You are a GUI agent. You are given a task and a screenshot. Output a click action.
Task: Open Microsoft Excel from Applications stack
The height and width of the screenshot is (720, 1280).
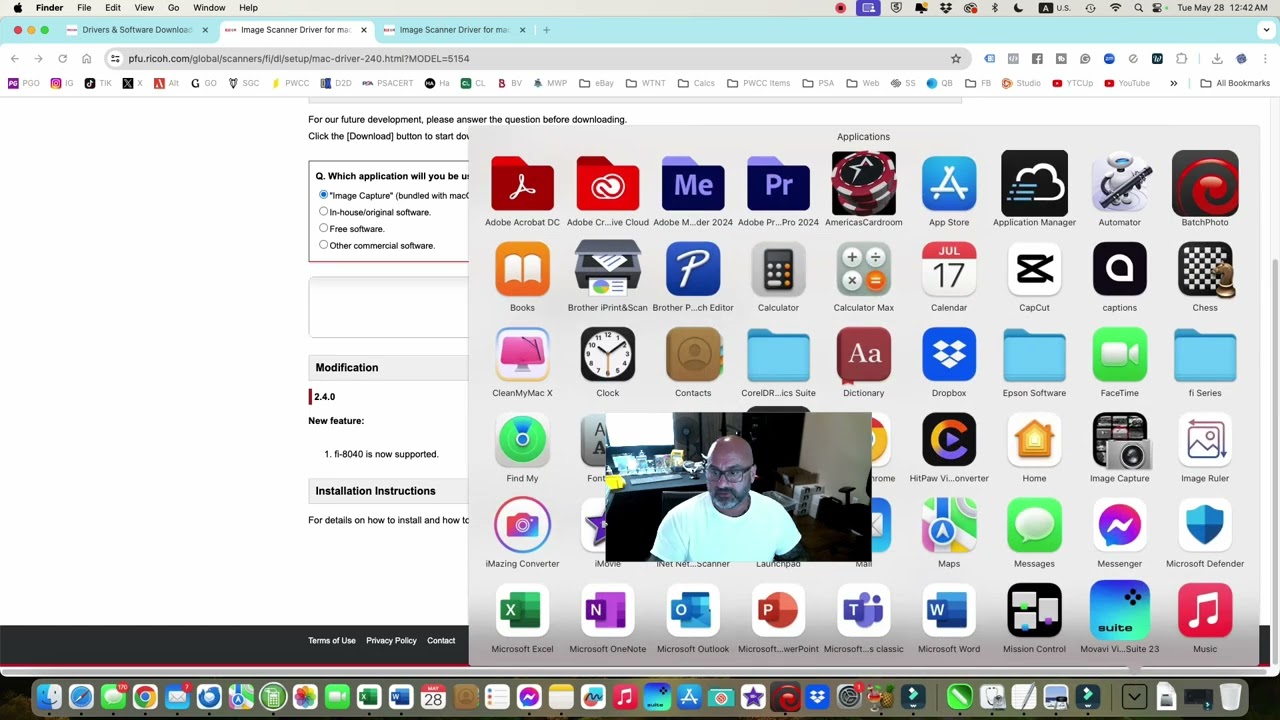point(522,611)
